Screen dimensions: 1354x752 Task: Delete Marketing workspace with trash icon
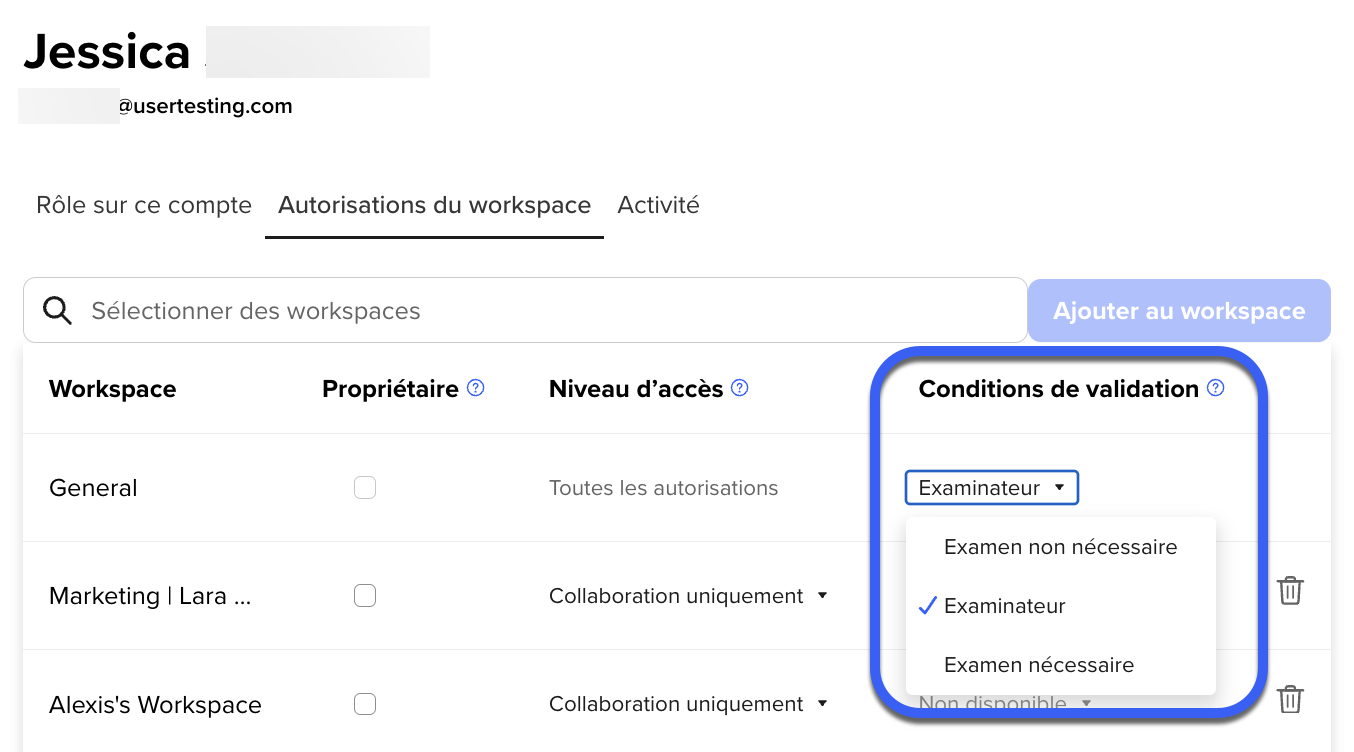[x=1290, y=591]
